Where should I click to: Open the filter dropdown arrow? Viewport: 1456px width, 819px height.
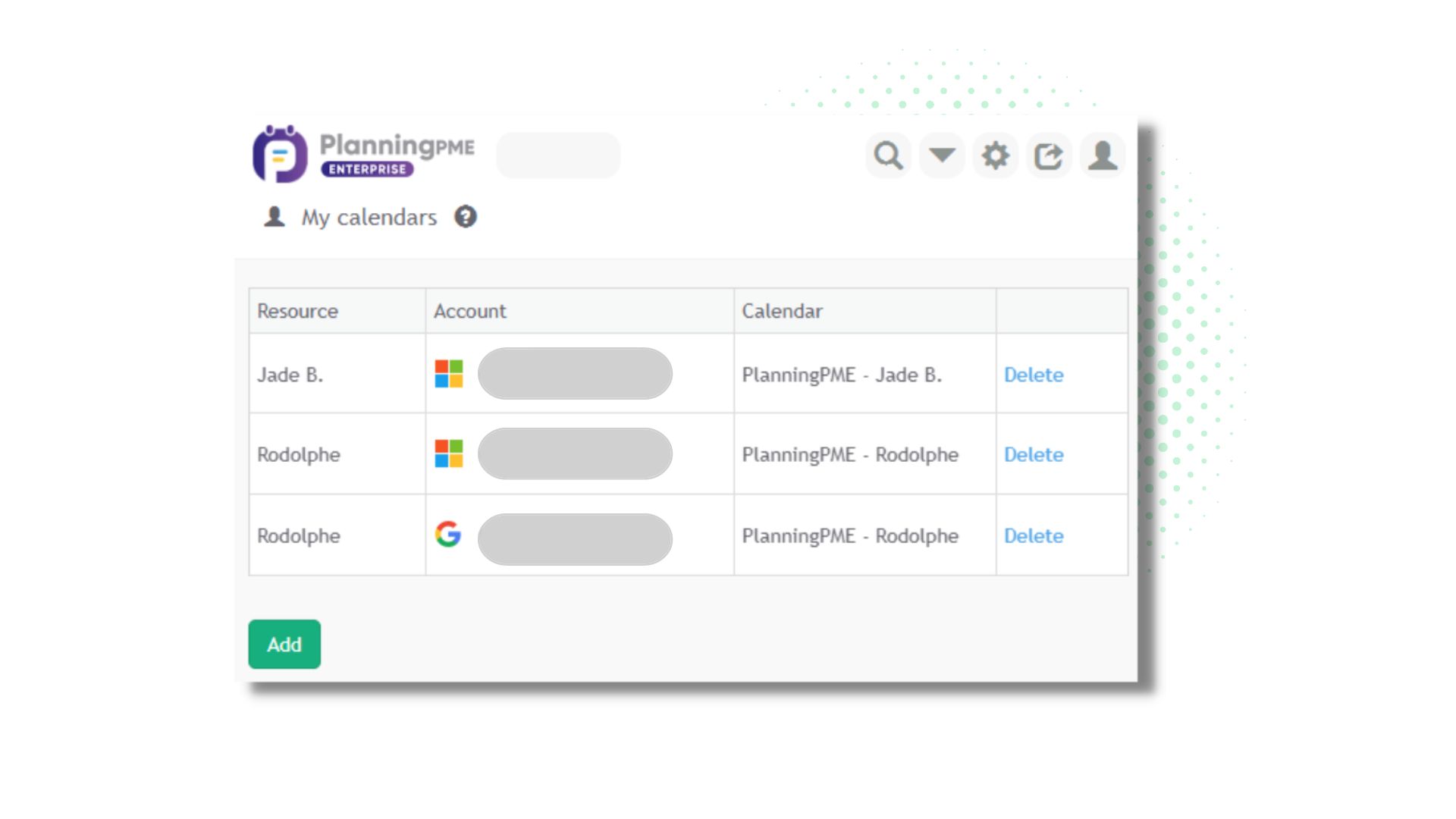[x=942, y=155]
